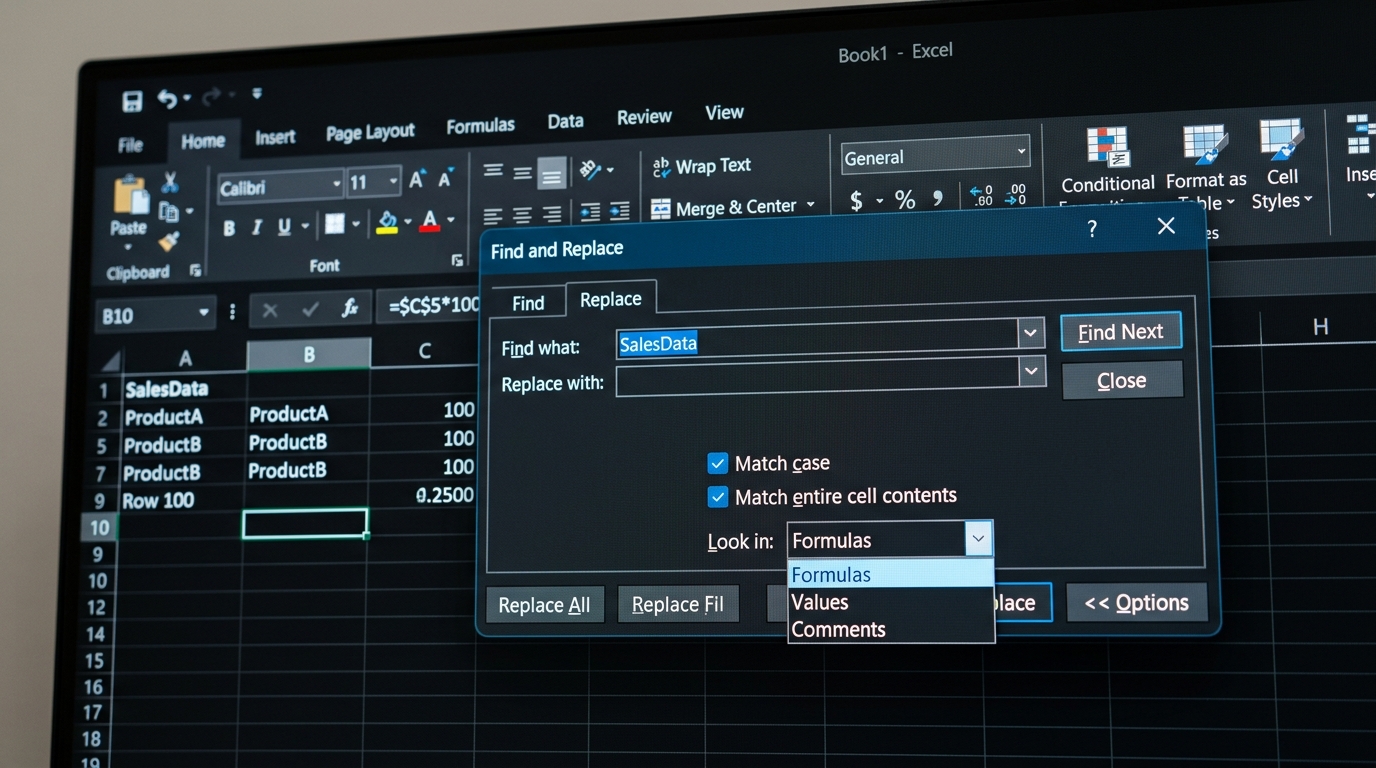
Task: Open the Page Layout ribbon tab
Action: 370,132
